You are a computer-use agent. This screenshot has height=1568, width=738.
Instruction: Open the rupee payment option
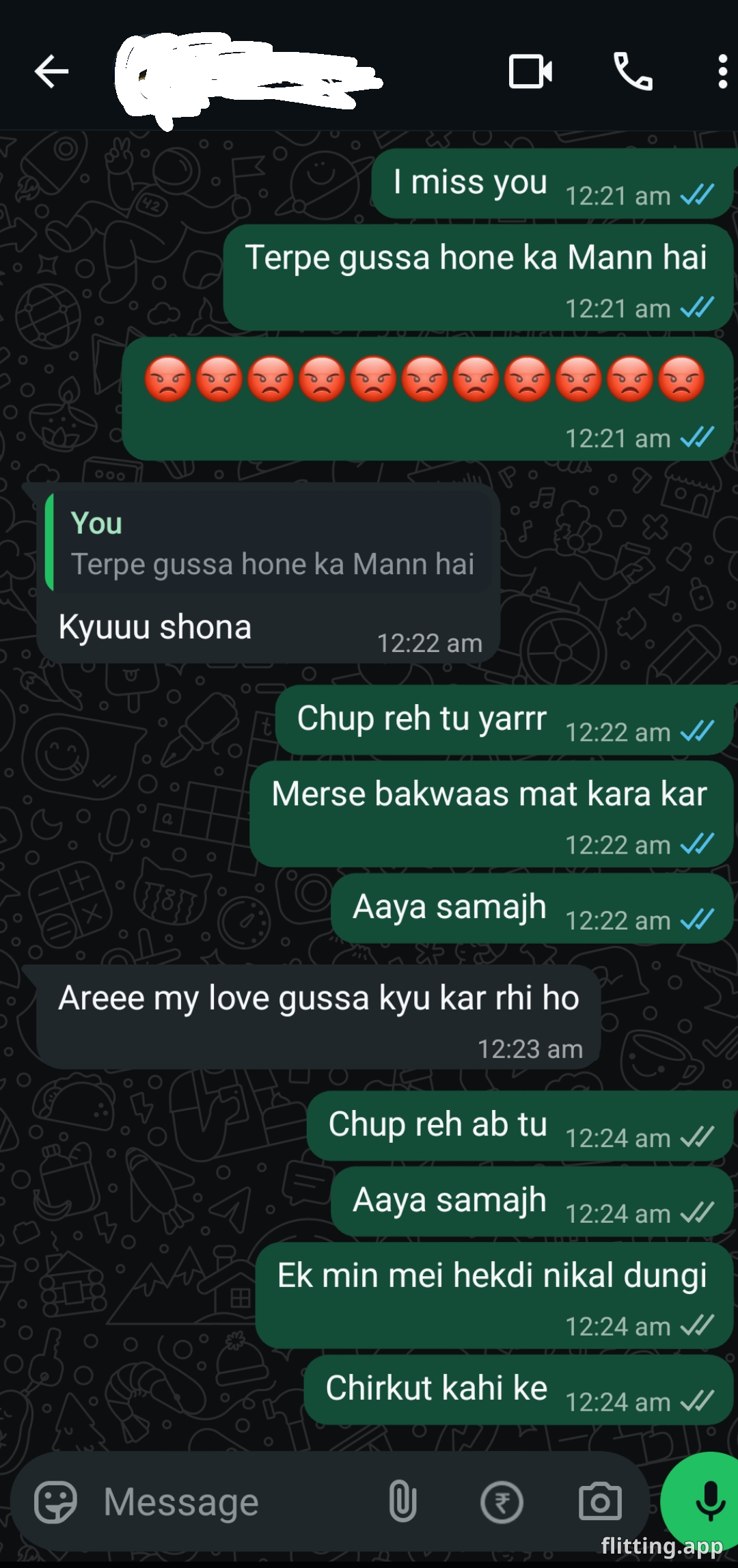click(x=502, y=1502)
